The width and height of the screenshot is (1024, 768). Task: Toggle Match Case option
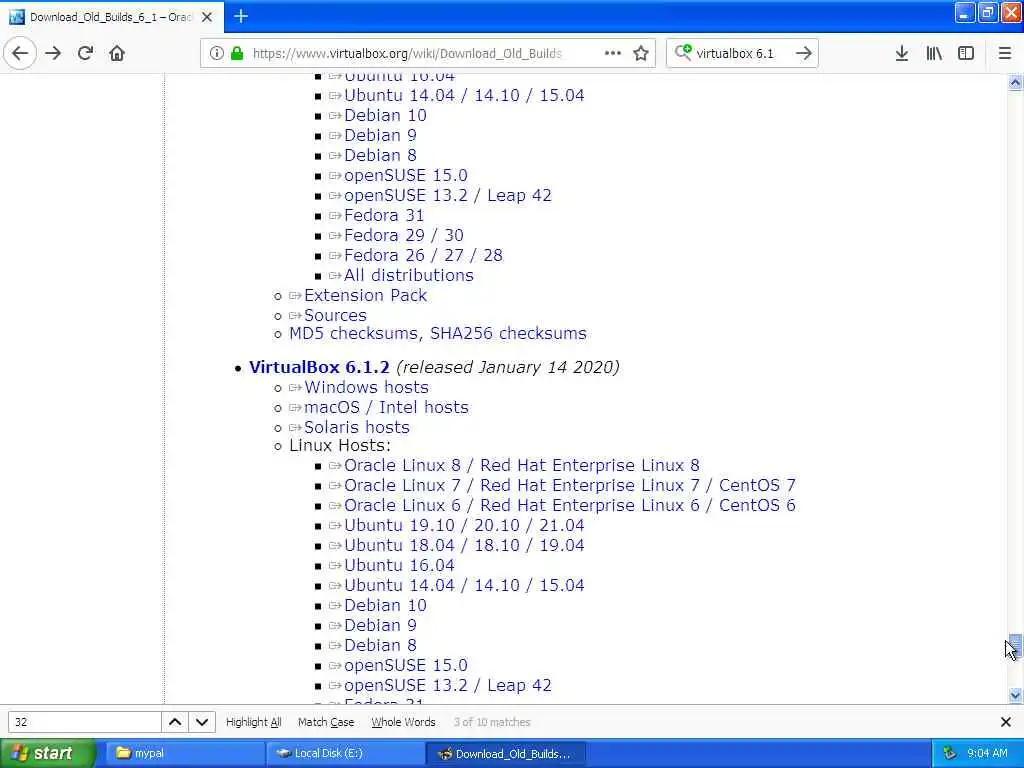[326, 722]
